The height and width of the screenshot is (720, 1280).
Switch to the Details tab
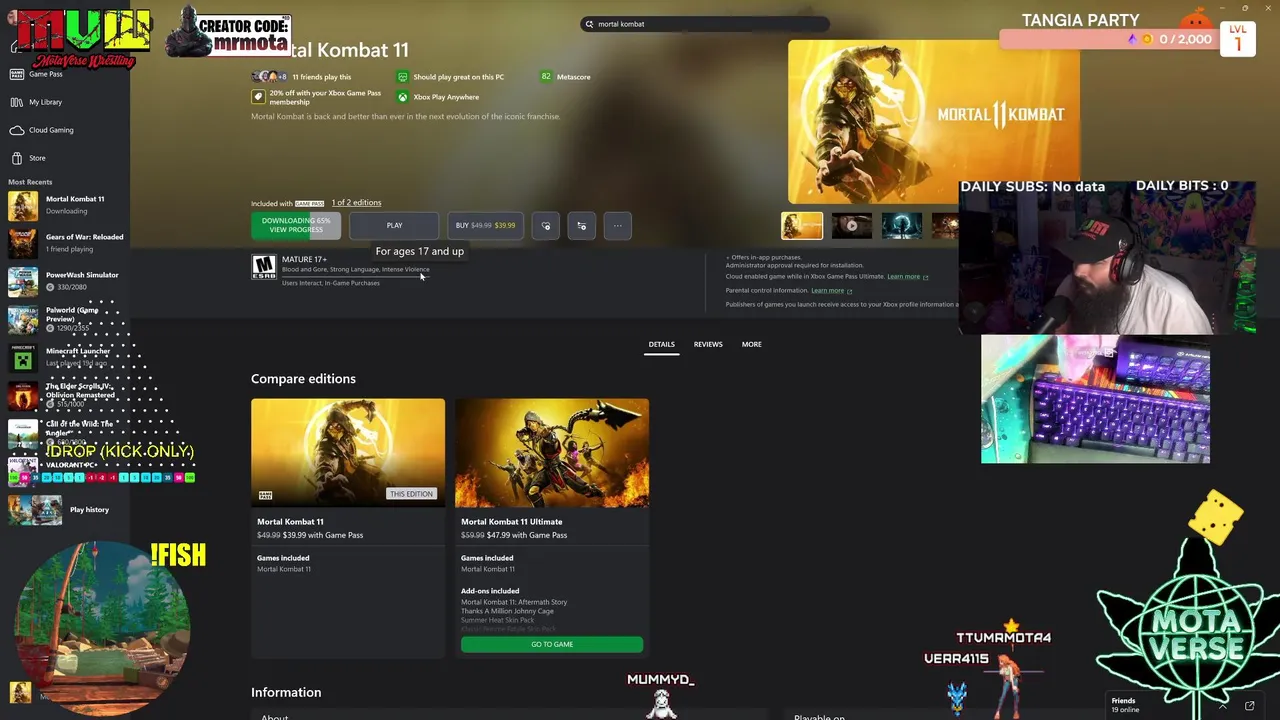click(x=661, y=345)
